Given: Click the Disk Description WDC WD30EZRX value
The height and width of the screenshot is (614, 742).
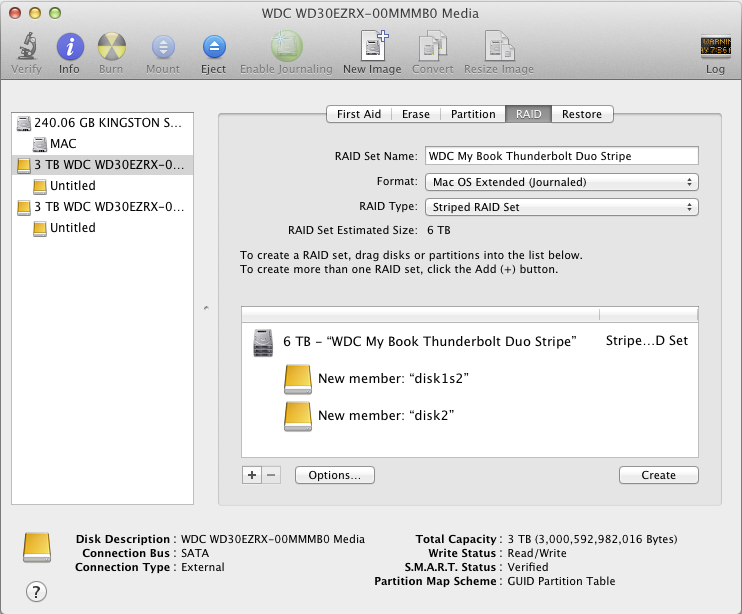Looking at the screenshot, I should 273,539.
